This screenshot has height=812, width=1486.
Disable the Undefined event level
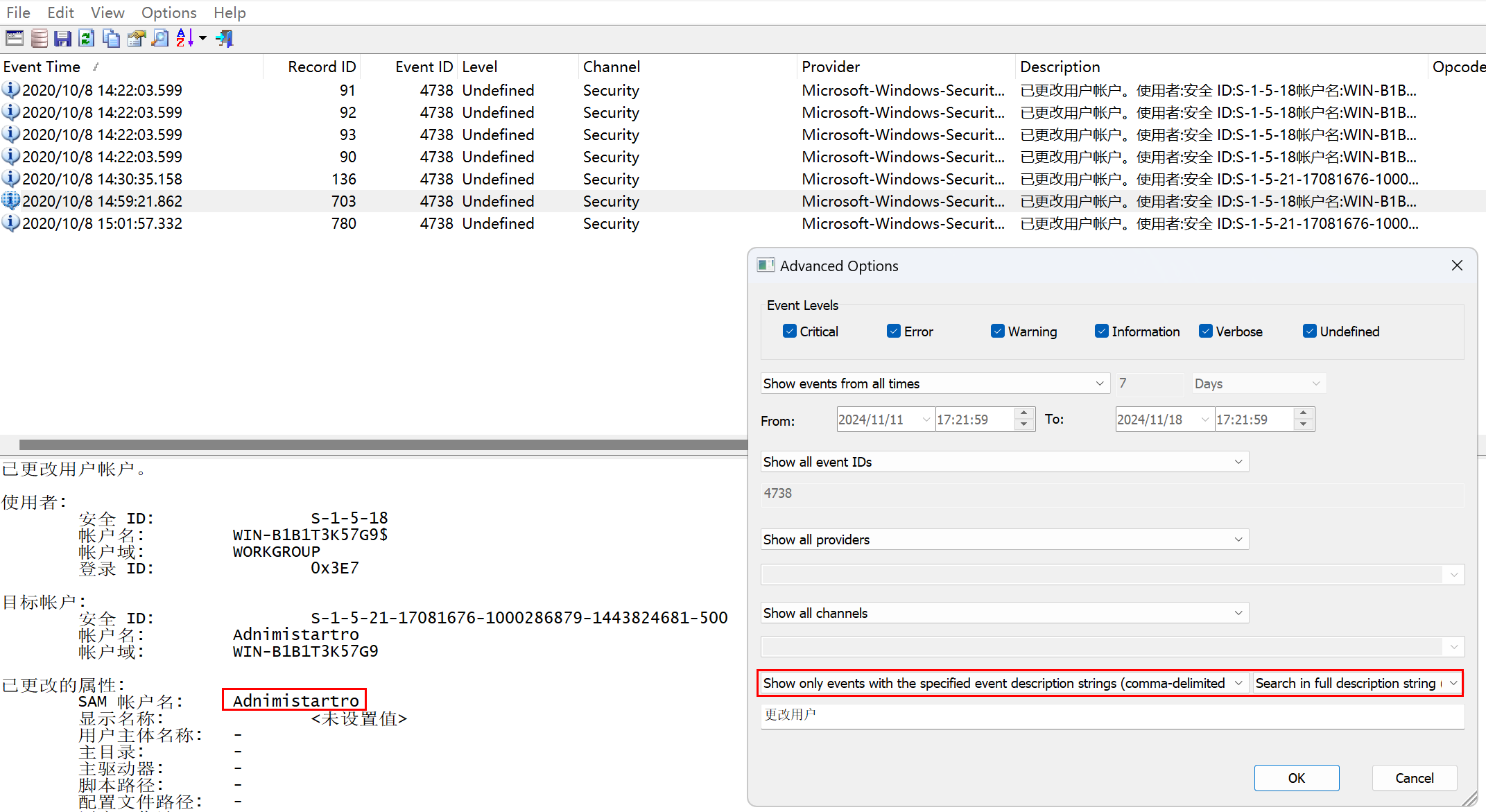pos(1309,331)
